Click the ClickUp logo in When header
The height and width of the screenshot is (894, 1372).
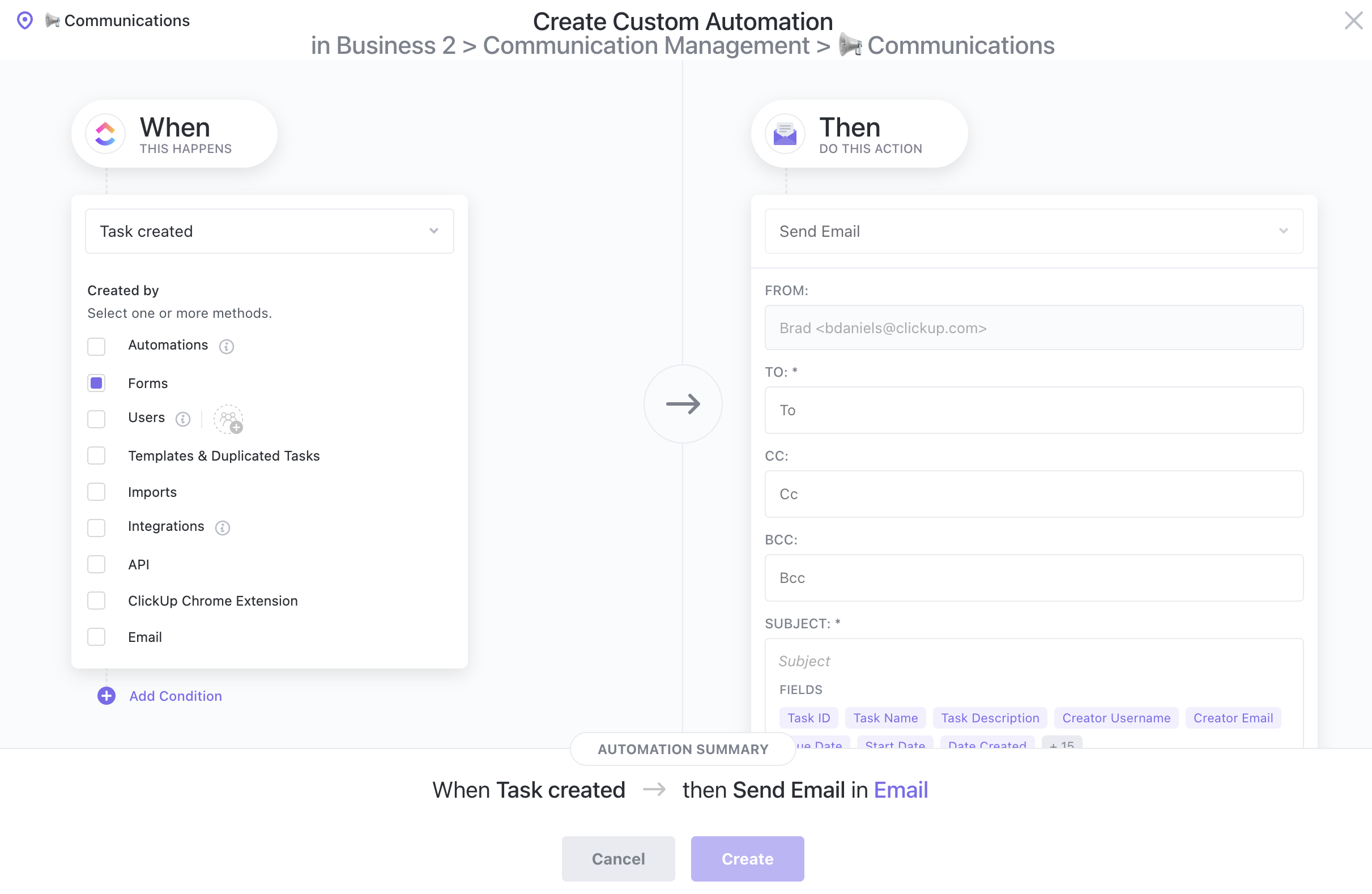tap(105, 134)
